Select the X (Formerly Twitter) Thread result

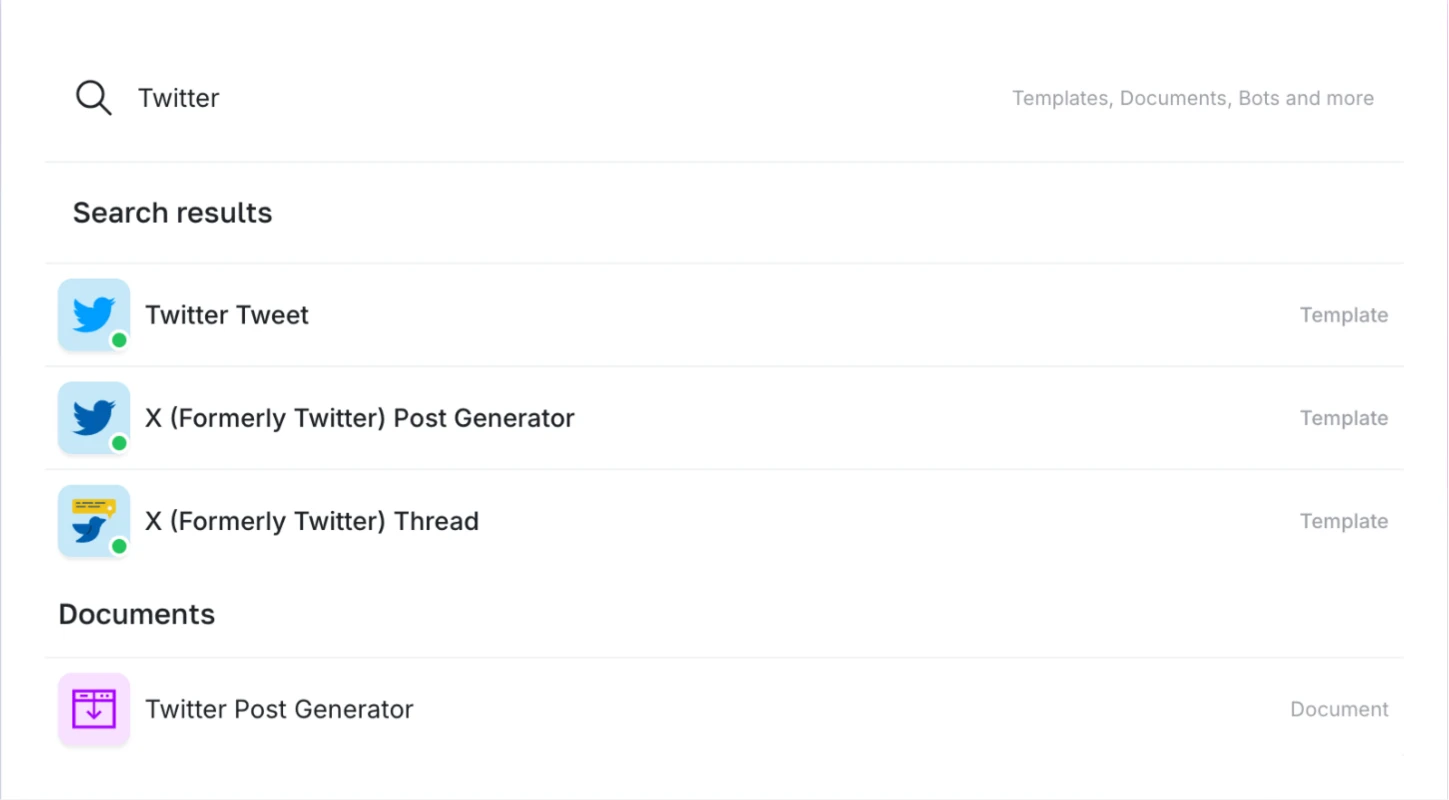[312, 521]
